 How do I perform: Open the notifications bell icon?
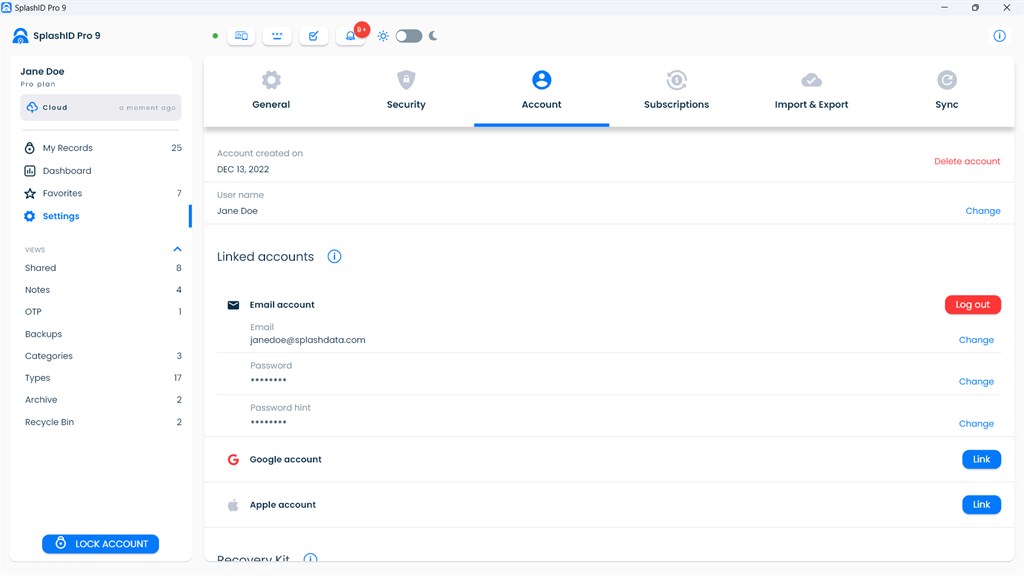pyautogui.click(x=351, y=36)
